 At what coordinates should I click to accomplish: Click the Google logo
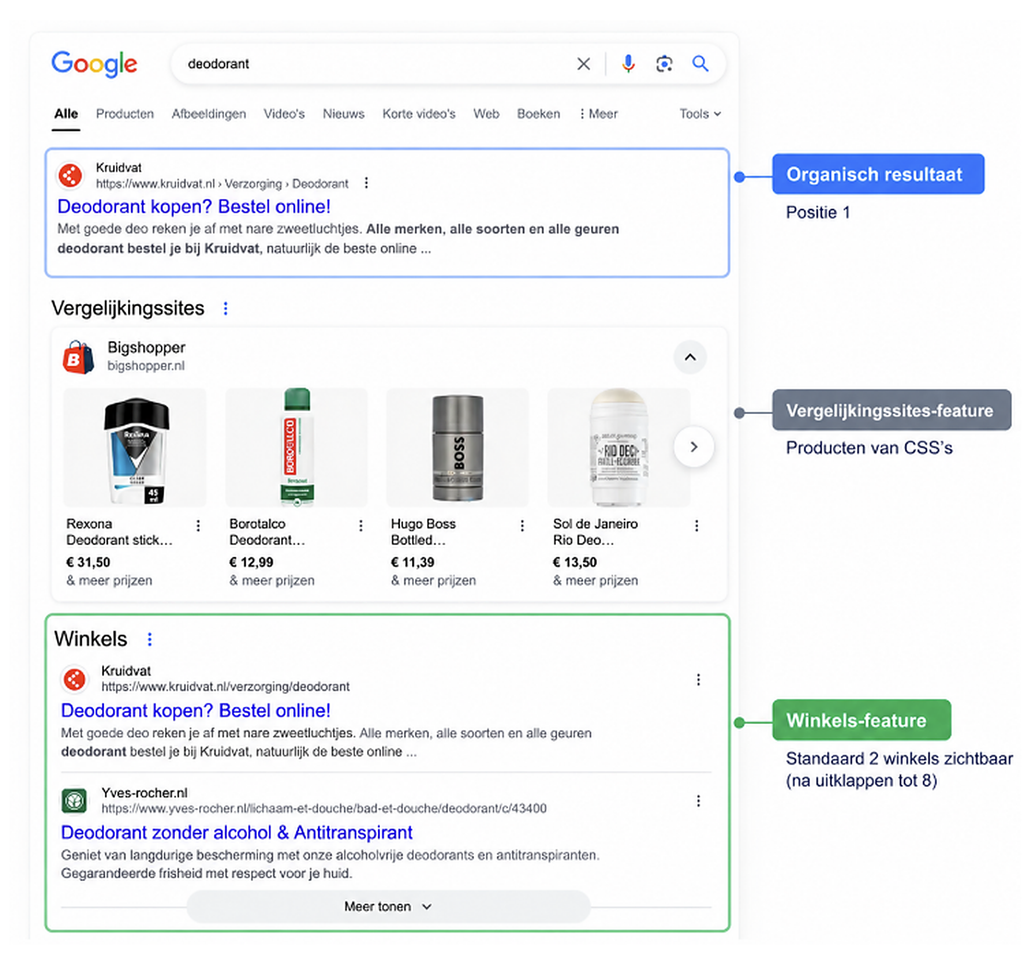click(x=95, y=64)
